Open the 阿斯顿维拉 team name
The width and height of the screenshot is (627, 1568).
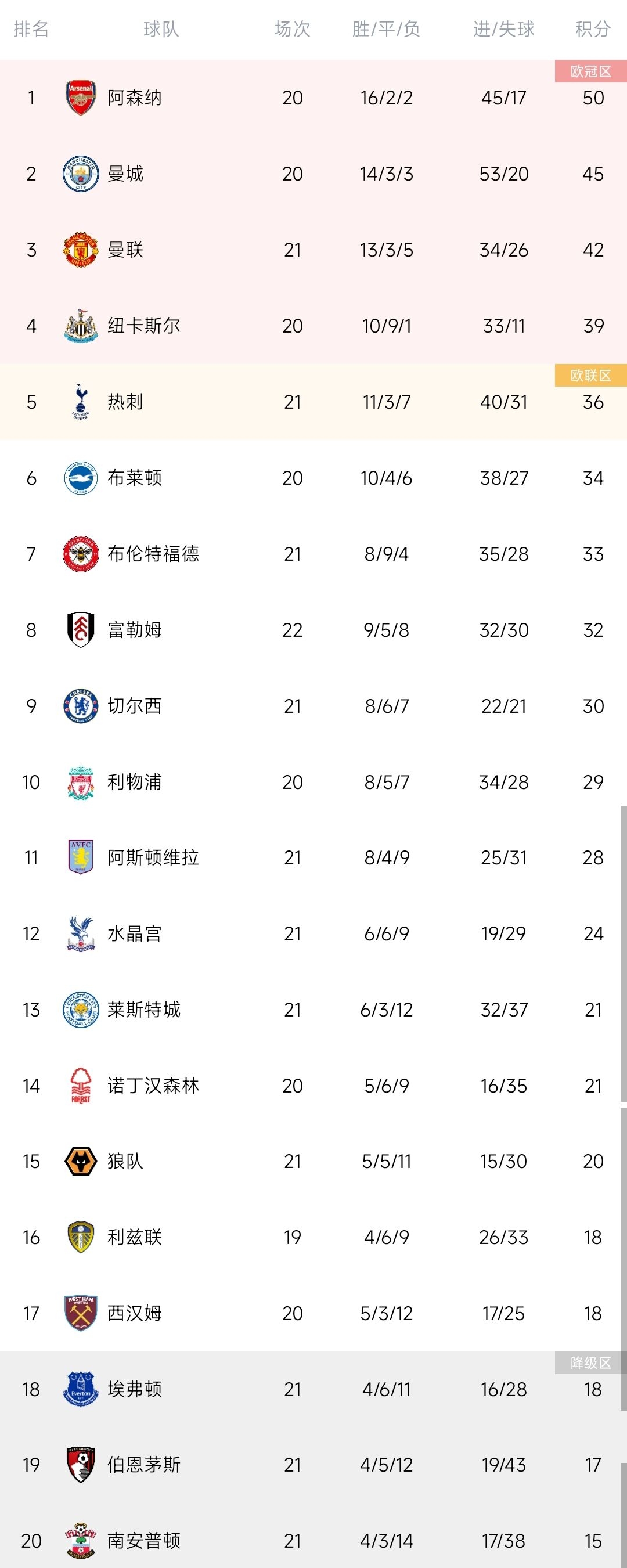pyautogui.click(x=153, y=857)
